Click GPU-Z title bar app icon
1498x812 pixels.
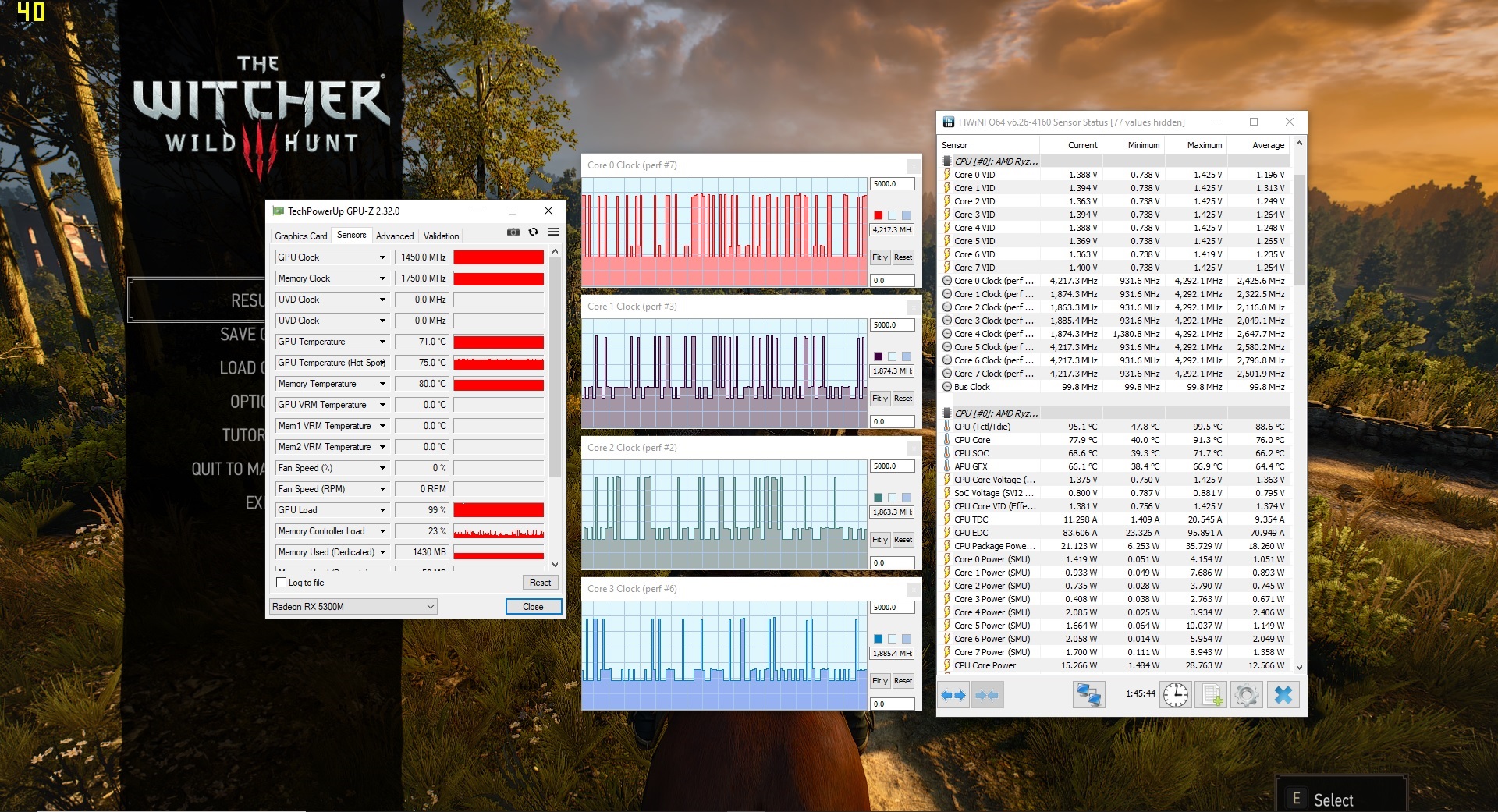click(x=278, y=211)
